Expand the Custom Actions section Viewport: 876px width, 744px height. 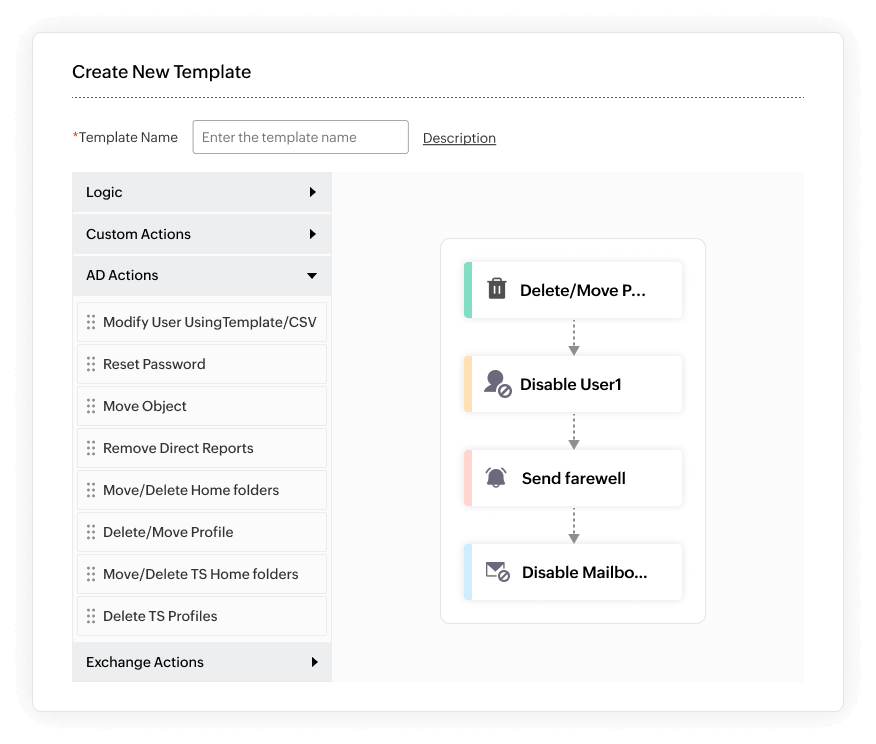[200, 234]
